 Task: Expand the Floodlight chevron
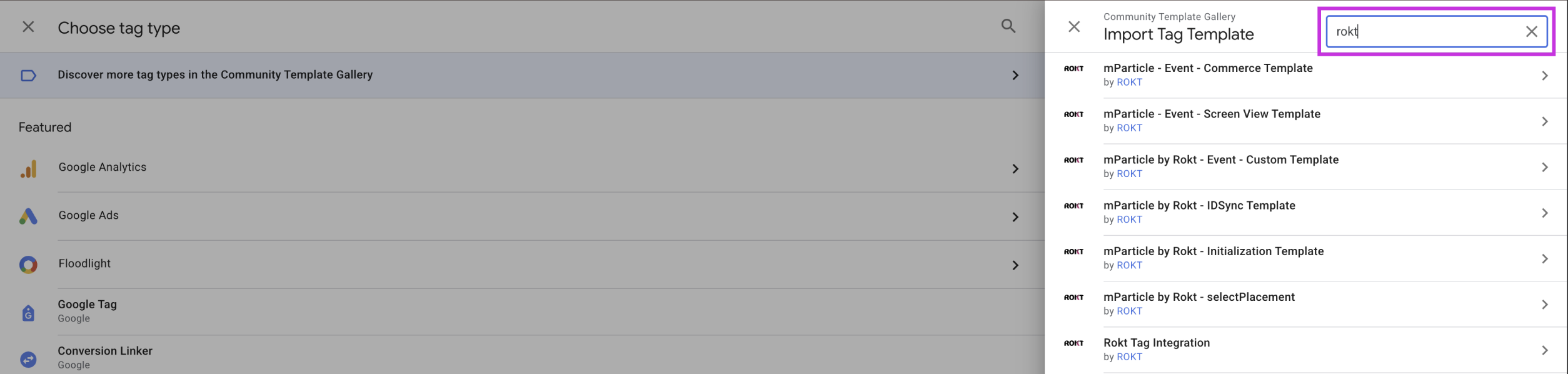point(1015,265)
